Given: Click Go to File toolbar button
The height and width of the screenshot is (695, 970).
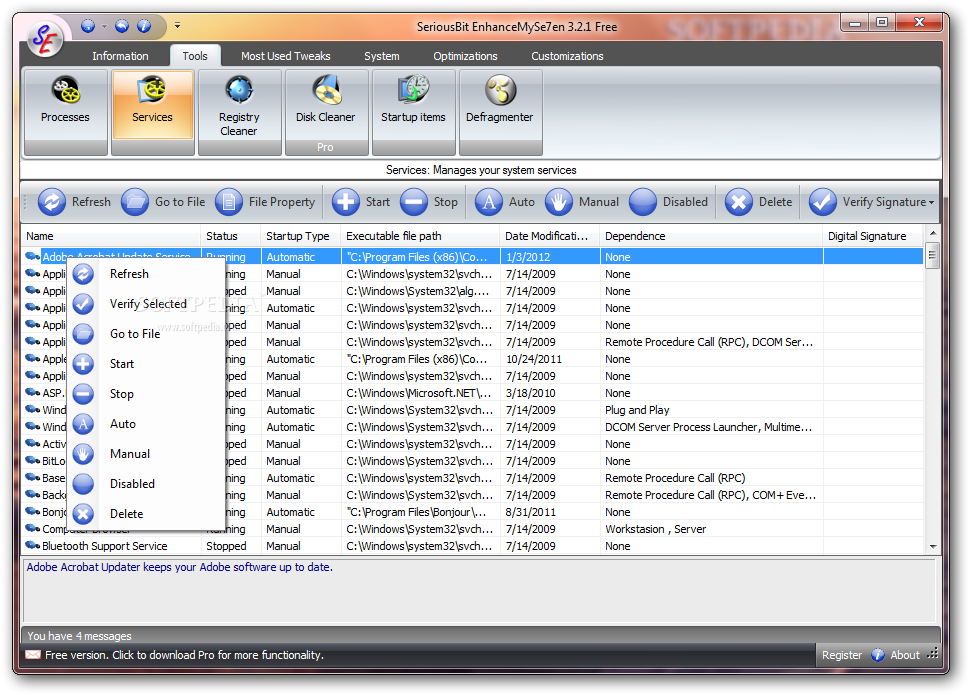Looking at the screenshot, I should tap(163, 202).
